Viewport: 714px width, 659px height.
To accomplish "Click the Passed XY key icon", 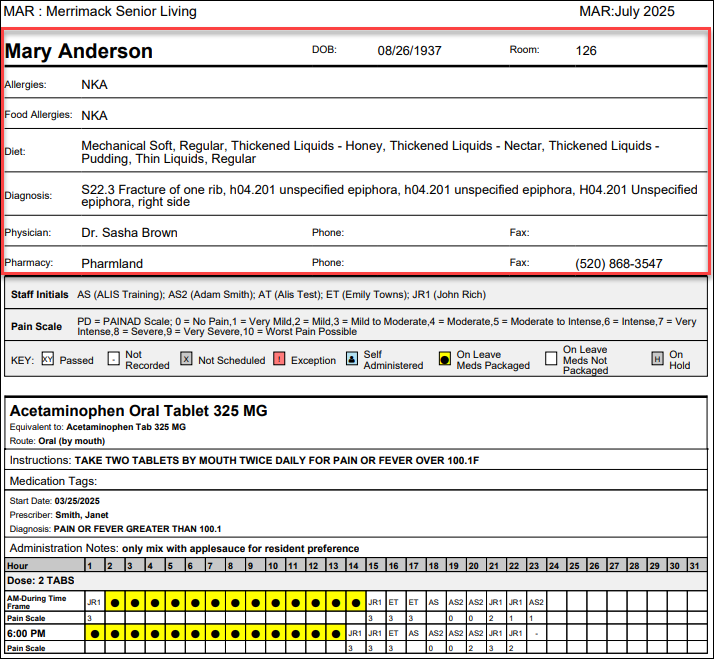I will 47,359.
